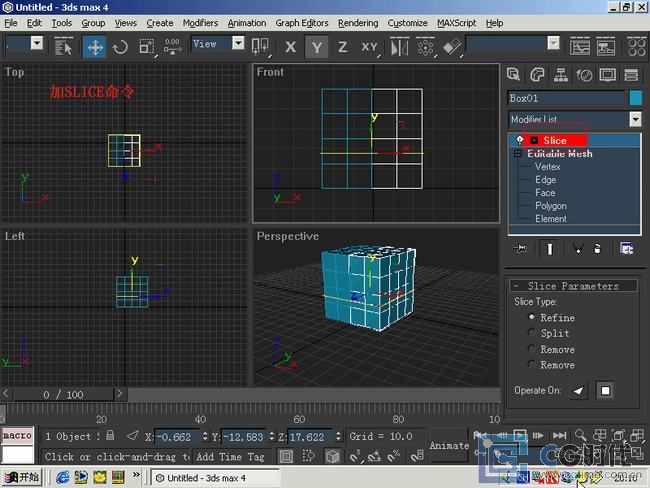Select the Polygon sub-object level
This screenshot has height=488, width=650.
click(551, 206)
